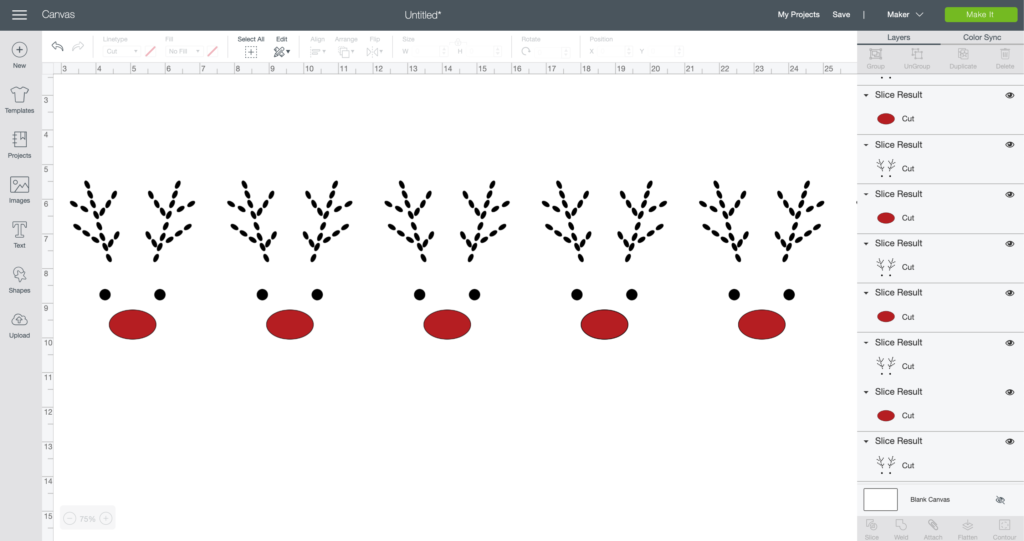Duplicate the selected layer
1024x541 pixels.
coord(963,57)
